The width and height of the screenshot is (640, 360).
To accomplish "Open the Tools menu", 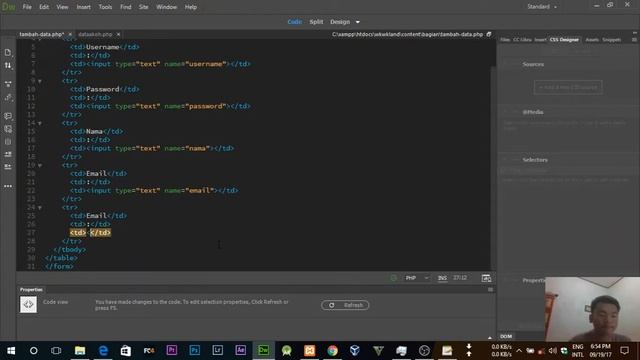I will coord(105,7).
